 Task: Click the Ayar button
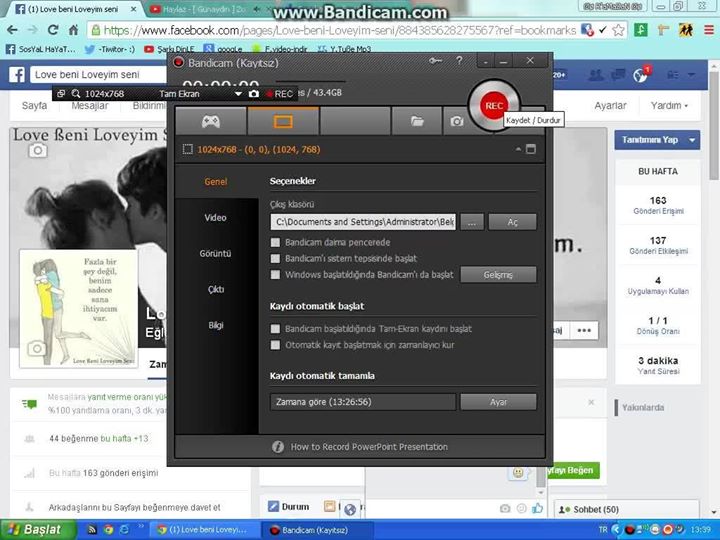click(498, 402)
